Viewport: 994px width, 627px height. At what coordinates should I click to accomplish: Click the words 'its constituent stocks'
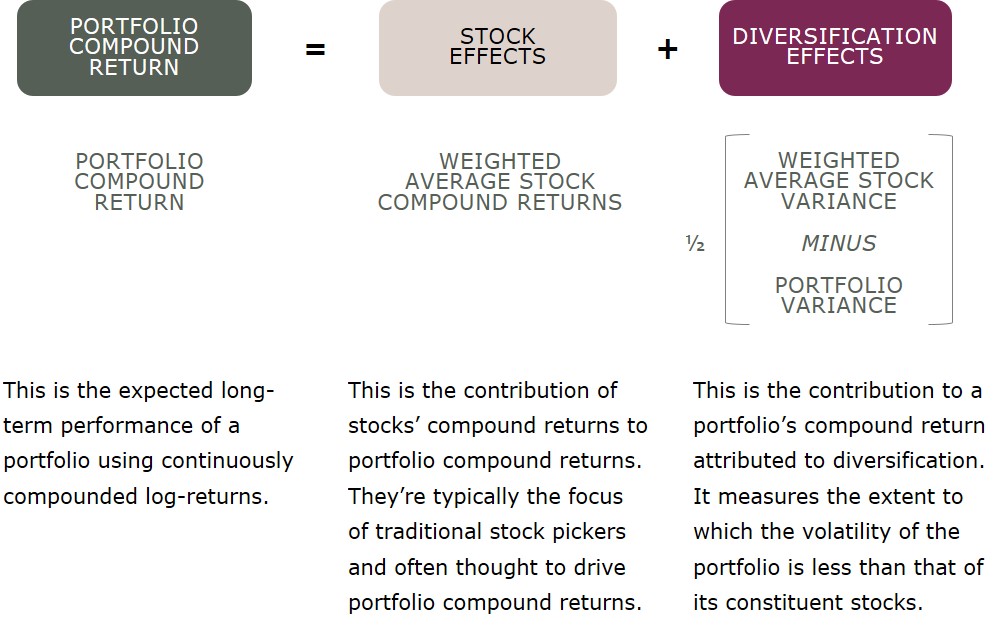pos(807,602)
